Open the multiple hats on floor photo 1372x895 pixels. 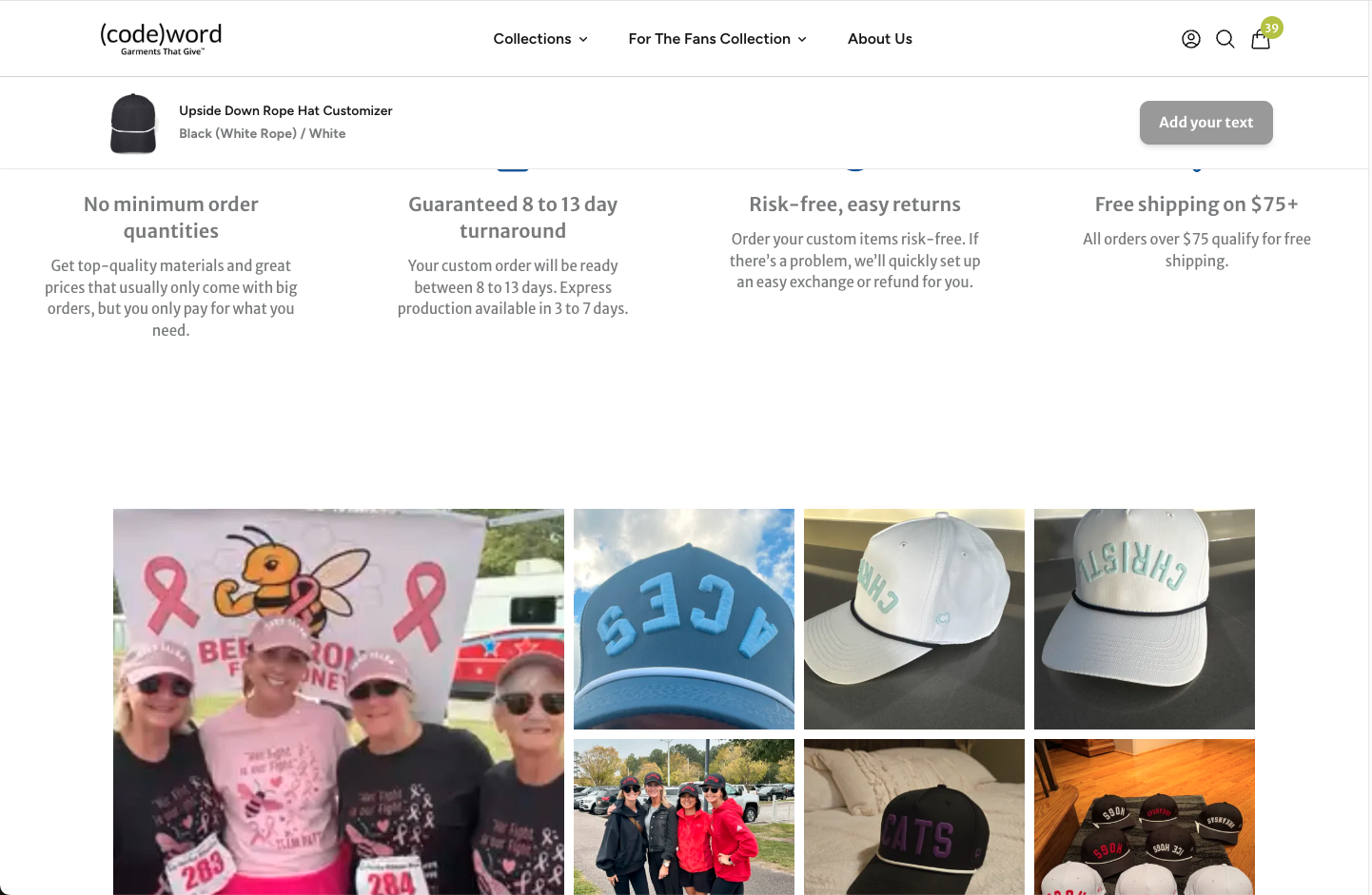[x=1145, y=817]
